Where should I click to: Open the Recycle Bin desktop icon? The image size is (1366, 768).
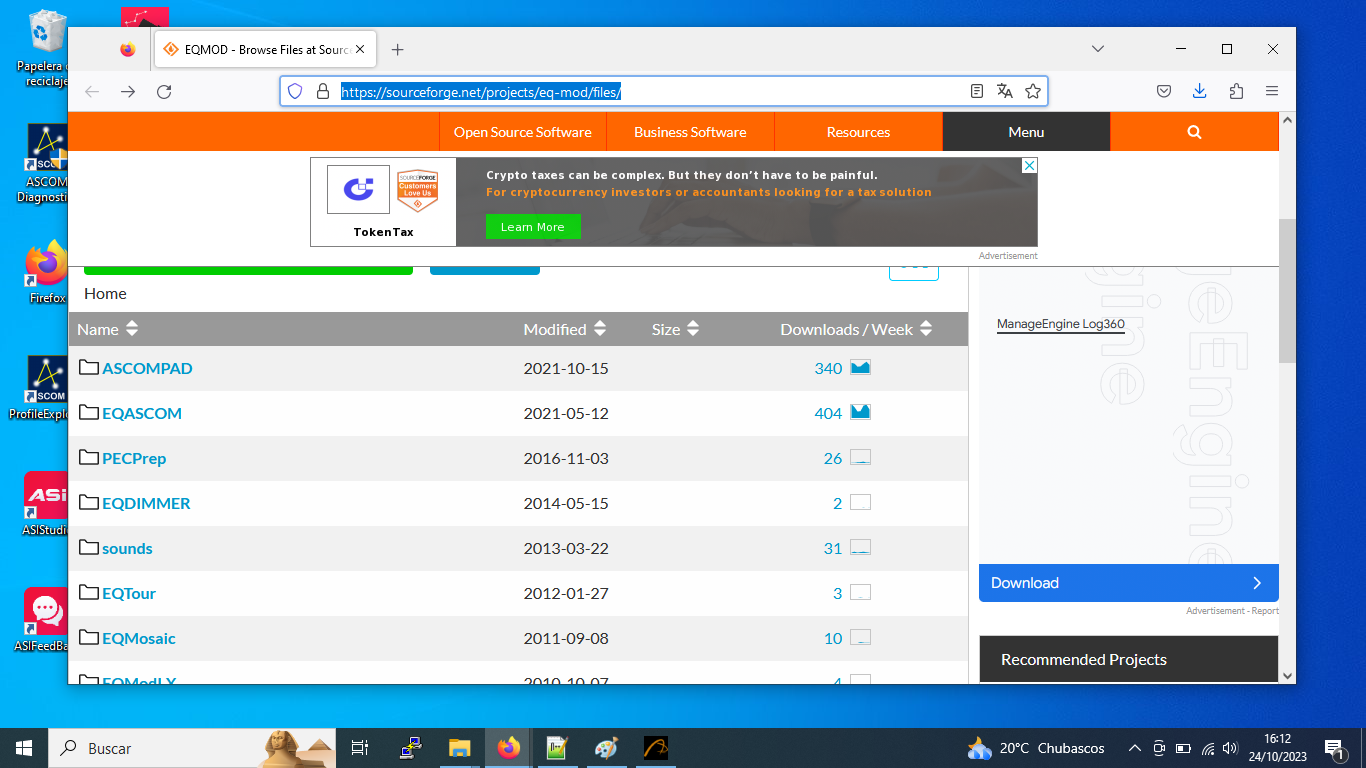tap(47, 48)
